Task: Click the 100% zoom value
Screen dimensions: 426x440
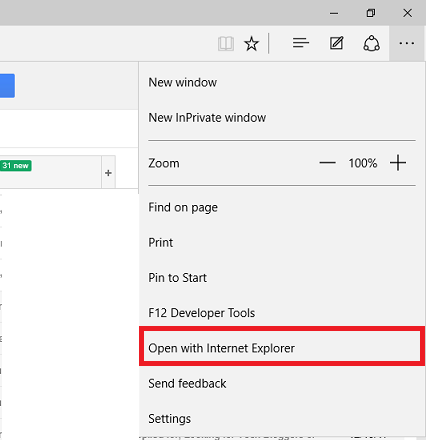Action: (x=363, y=163)
